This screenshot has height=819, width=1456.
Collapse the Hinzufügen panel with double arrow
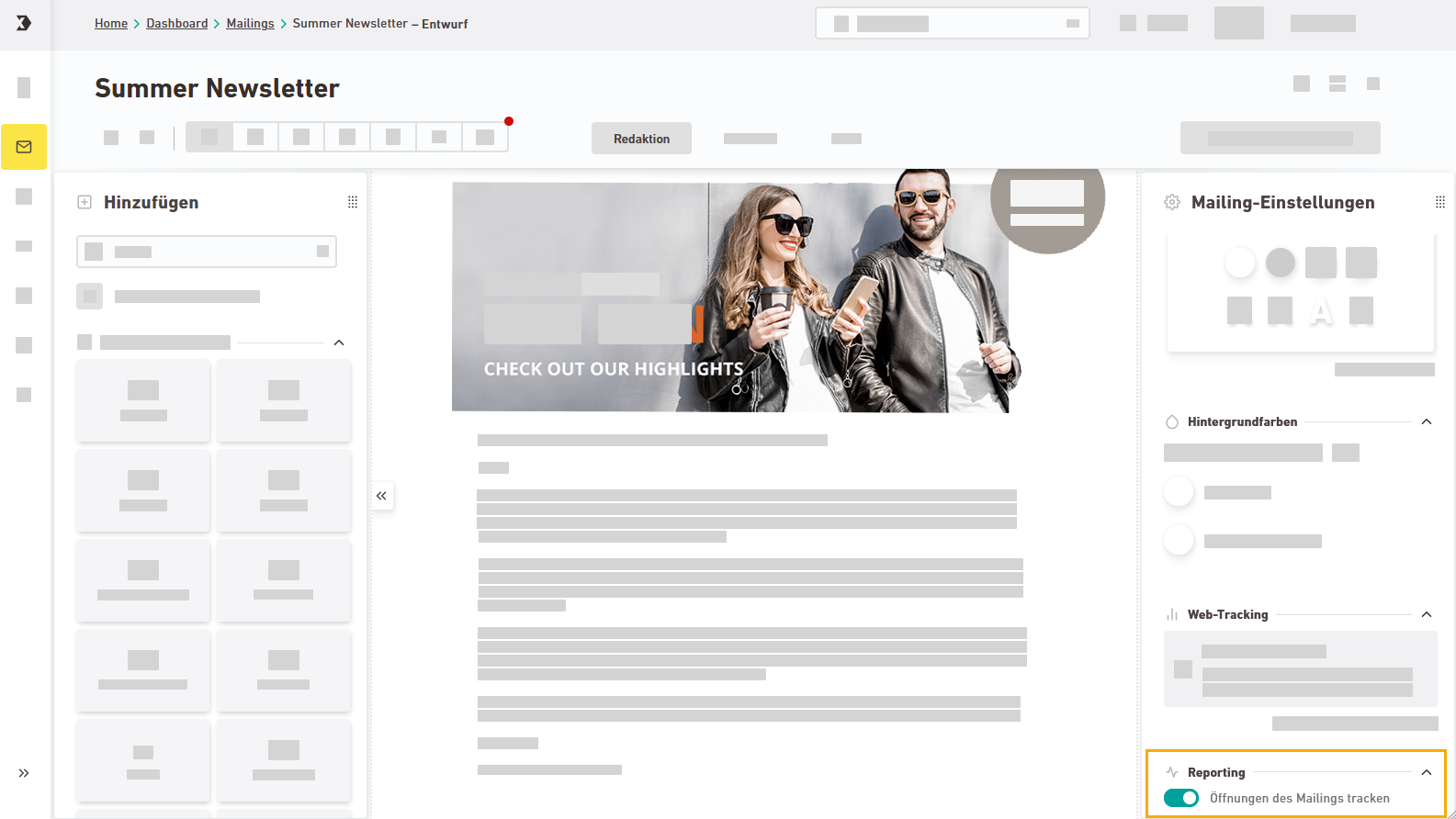click(381, 496)
